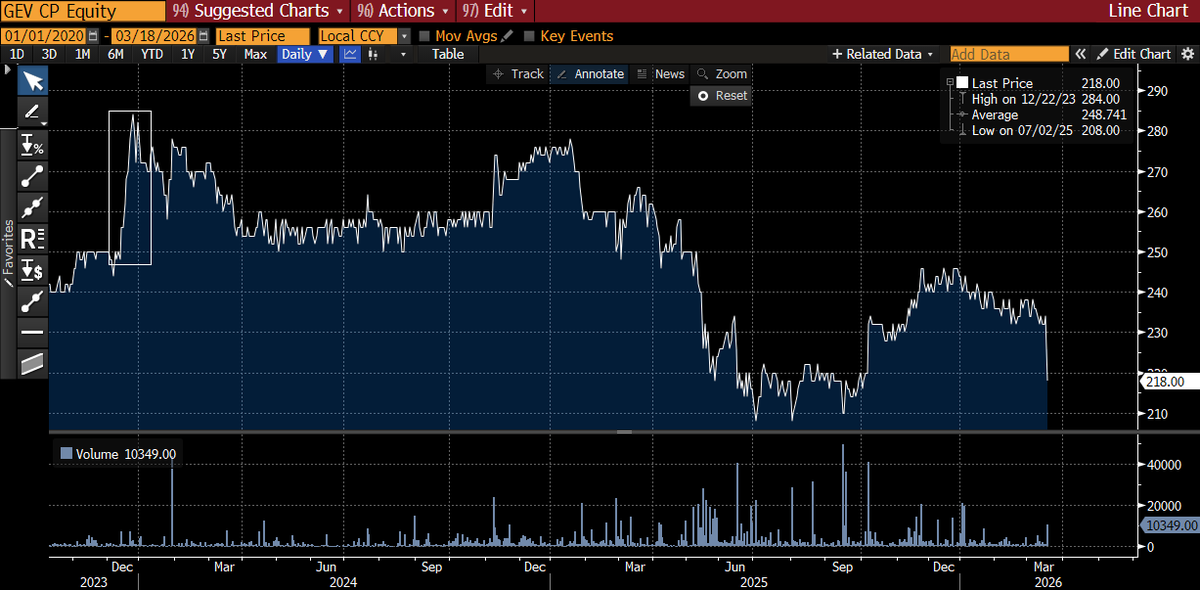Set range to Max
Viewport: 1200px width, 590px height.
[x=255, y=54]
